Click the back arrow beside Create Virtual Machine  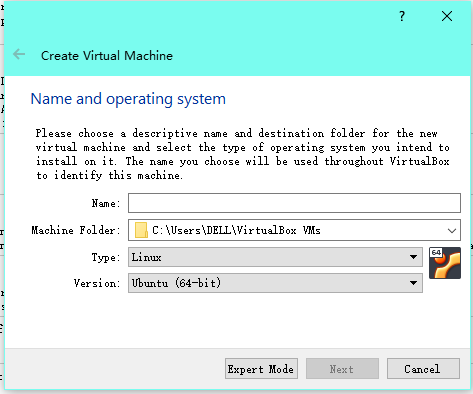pyautogui.click(x=19, y=54)
